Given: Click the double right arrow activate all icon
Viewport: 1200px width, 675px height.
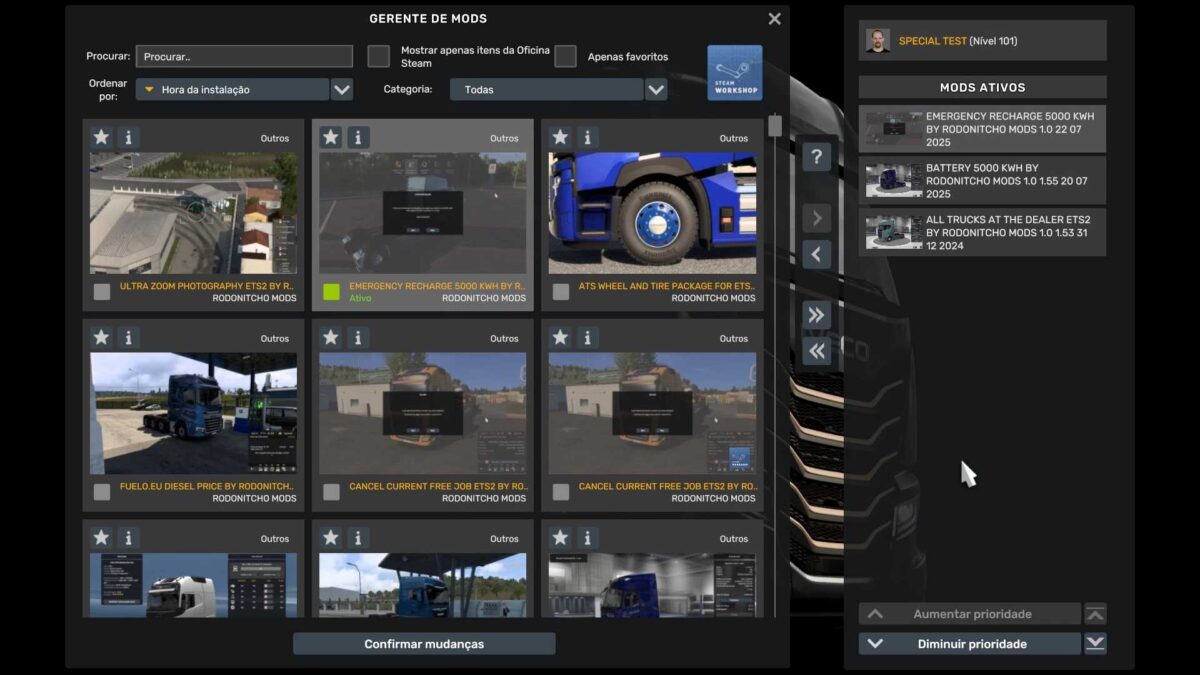Looking at the screenshot, I should point(816,315).
